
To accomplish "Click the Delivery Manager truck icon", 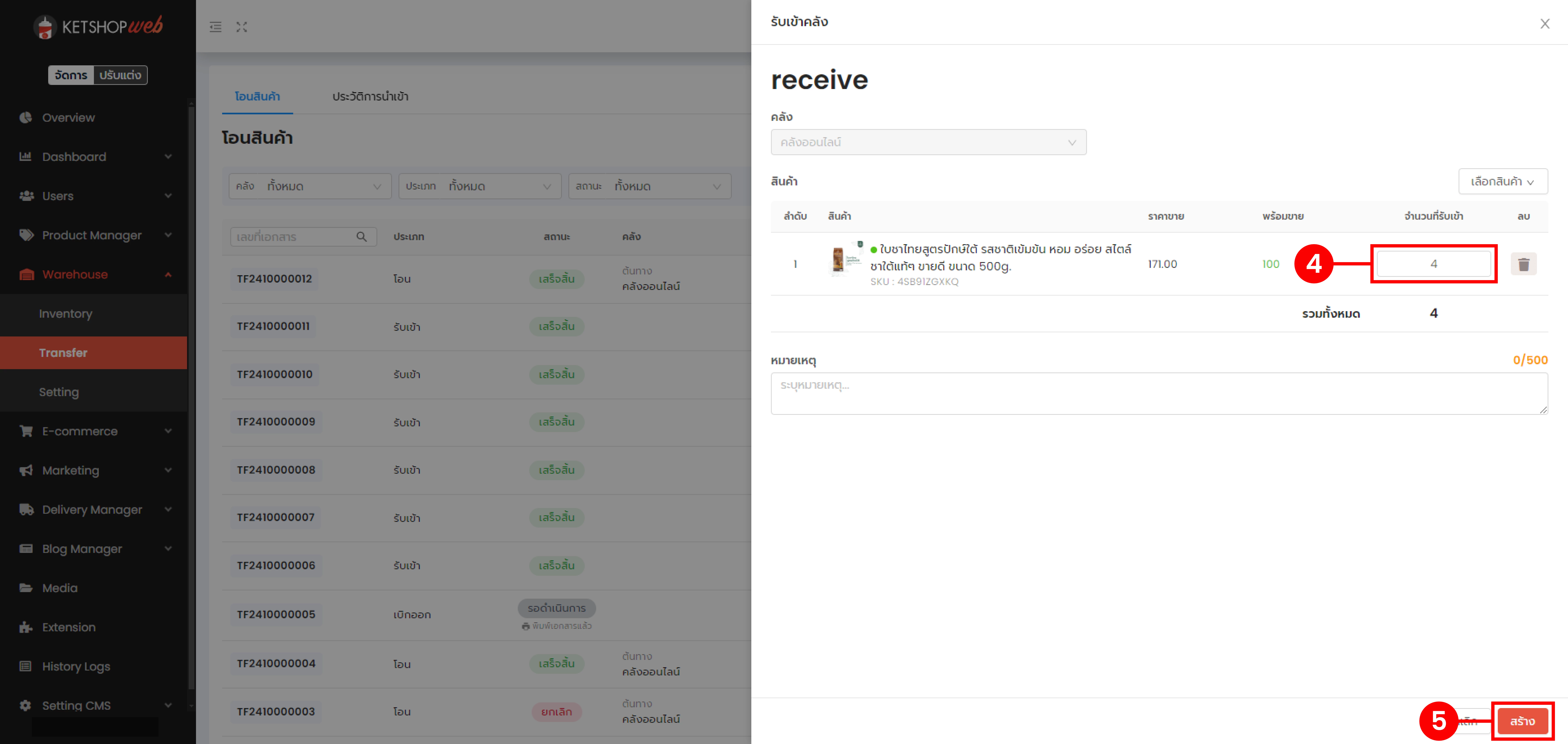I will tap(26, 510).
